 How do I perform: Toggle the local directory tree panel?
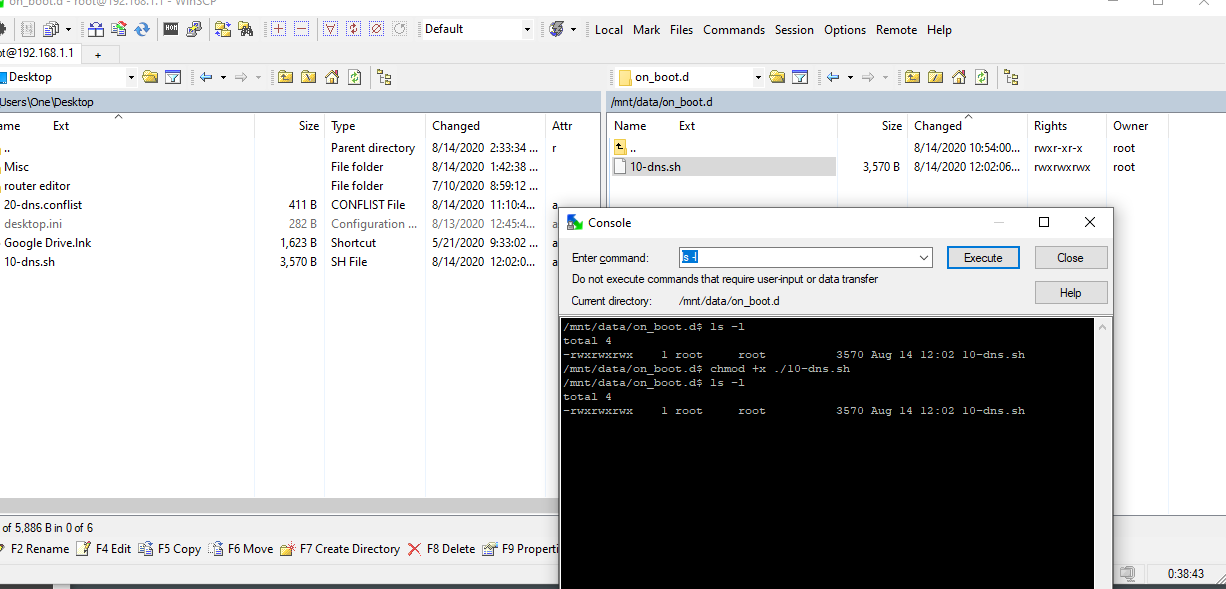click(x=385, y=76)
